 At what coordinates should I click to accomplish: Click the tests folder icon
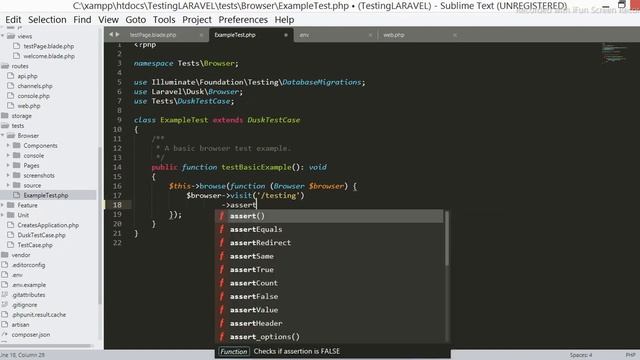(5, 126)
